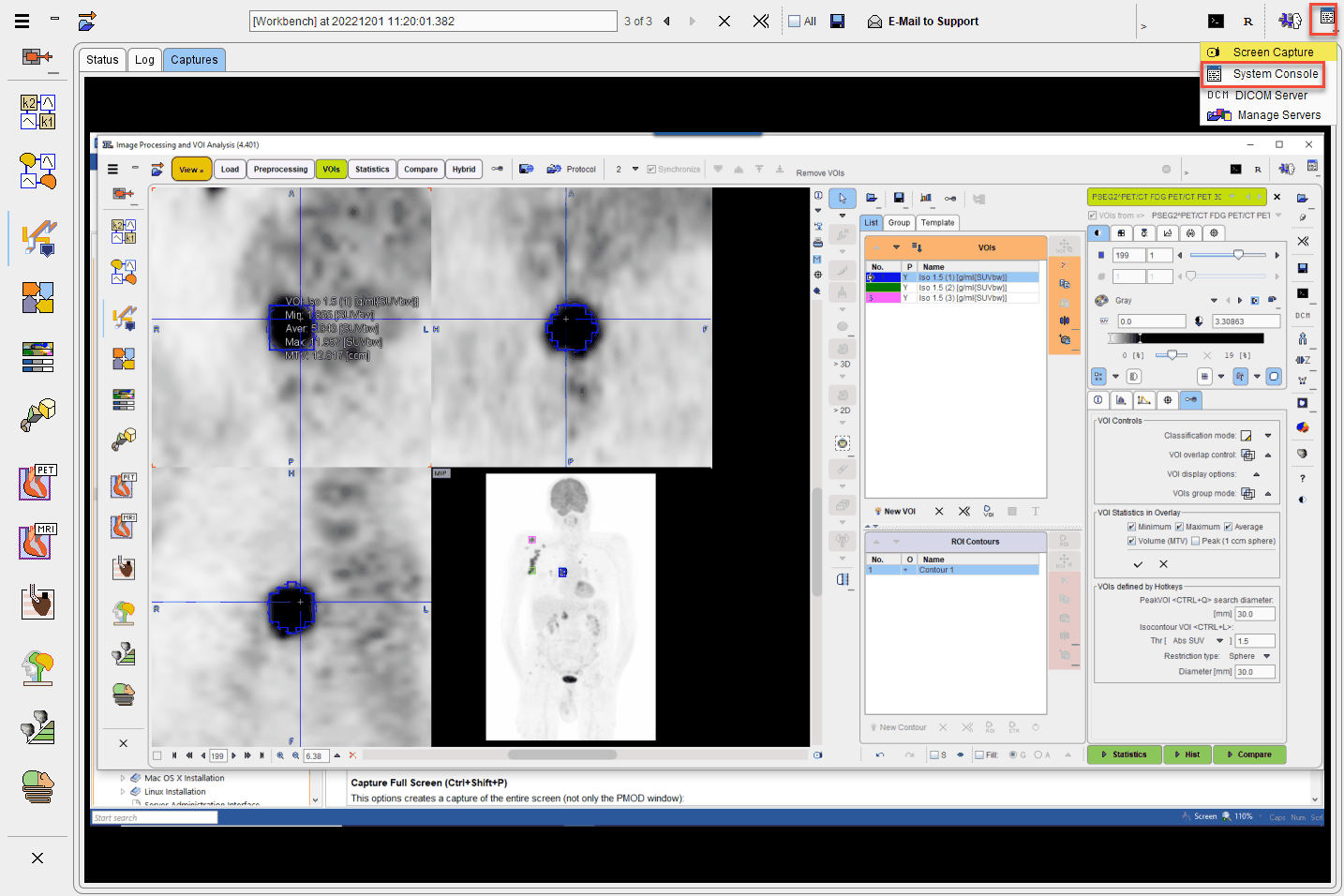Launch the brain head tool in the sidebar
The height and width of the screenshot is (896, 1344).
[38, 668]
